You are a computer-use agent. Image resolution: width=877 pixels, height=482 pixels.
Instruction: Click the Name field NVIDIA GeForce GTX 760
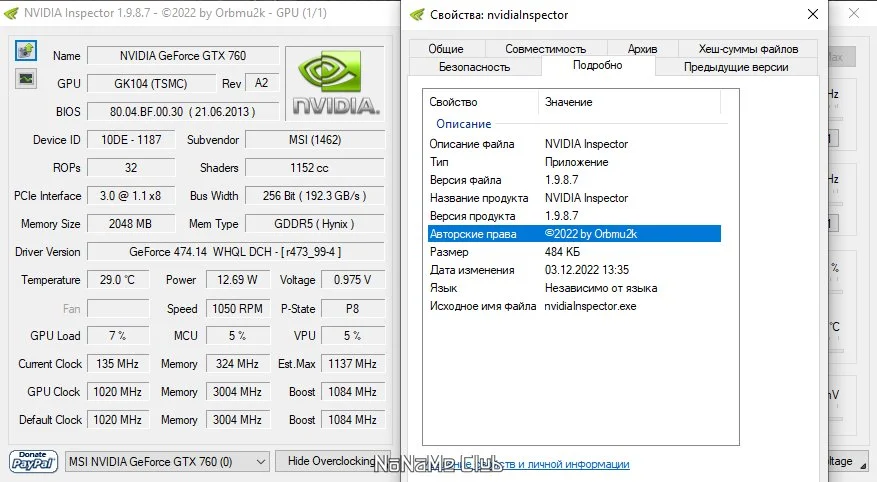point(183,56)
